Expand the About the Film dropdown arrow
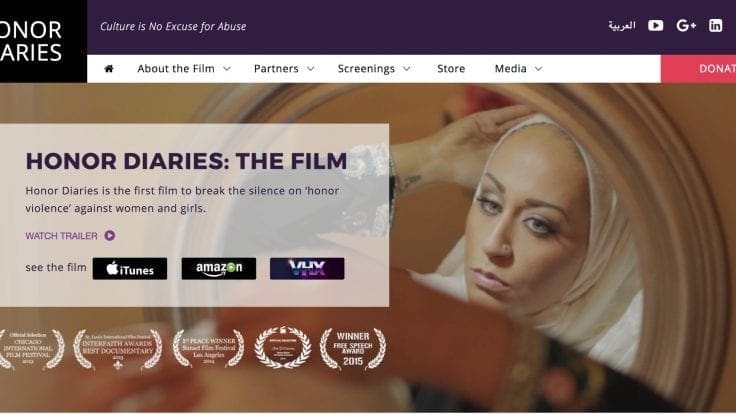Screen dimensions: 736x414 click(x=227, y=69)
